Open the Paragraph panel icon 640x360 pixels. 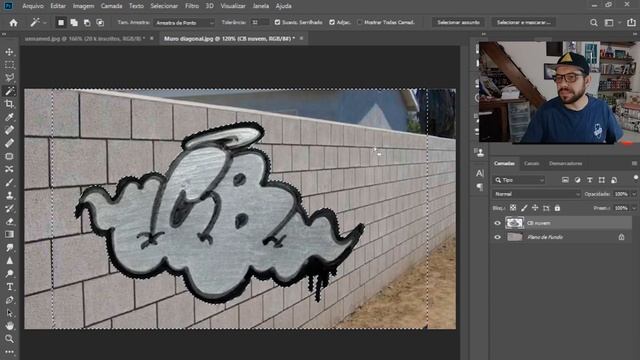tap(480, 187)
